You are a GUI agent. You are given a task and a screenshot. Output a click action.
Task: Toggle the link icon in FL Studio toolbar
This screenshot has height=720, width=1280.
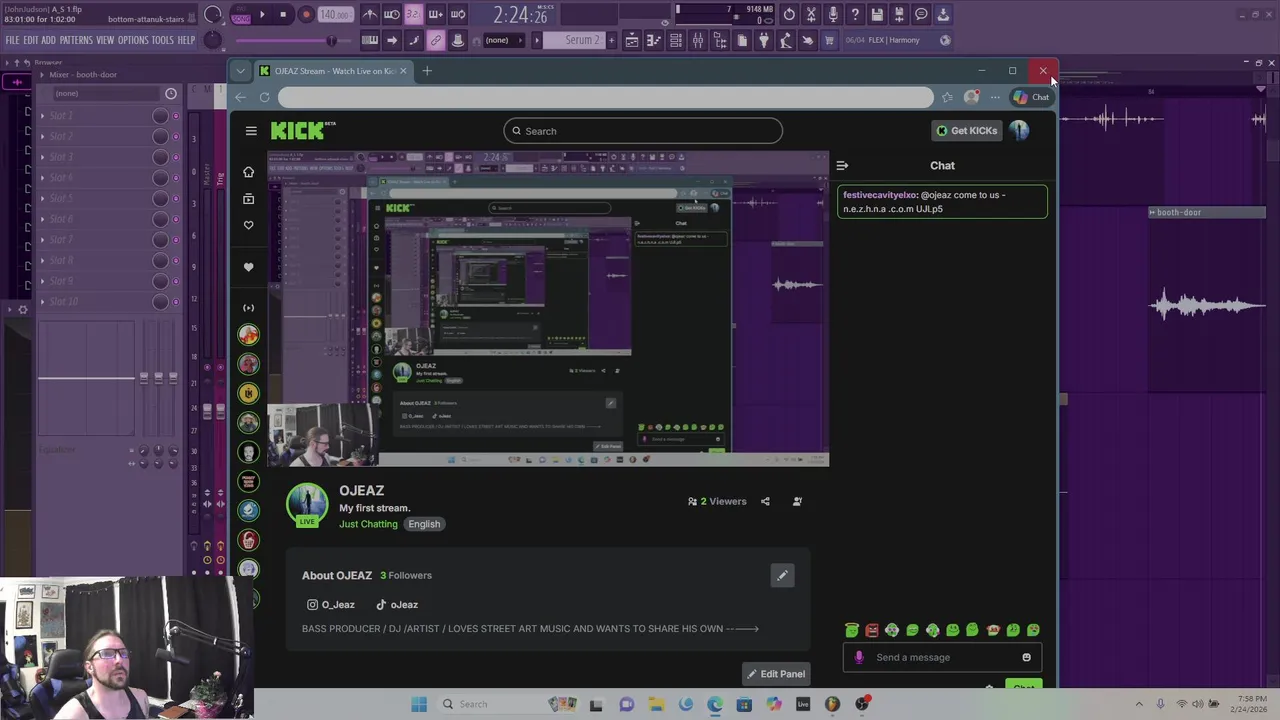pos(435,41)
